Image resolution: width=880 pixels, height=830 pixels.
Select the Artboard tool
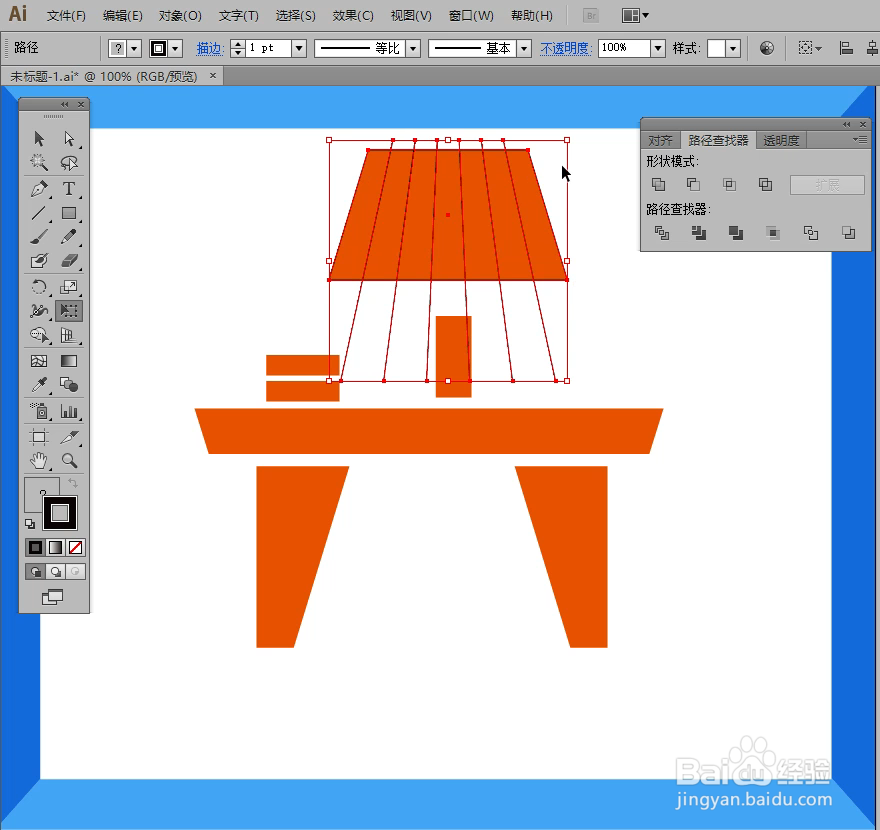pos(39,437)
